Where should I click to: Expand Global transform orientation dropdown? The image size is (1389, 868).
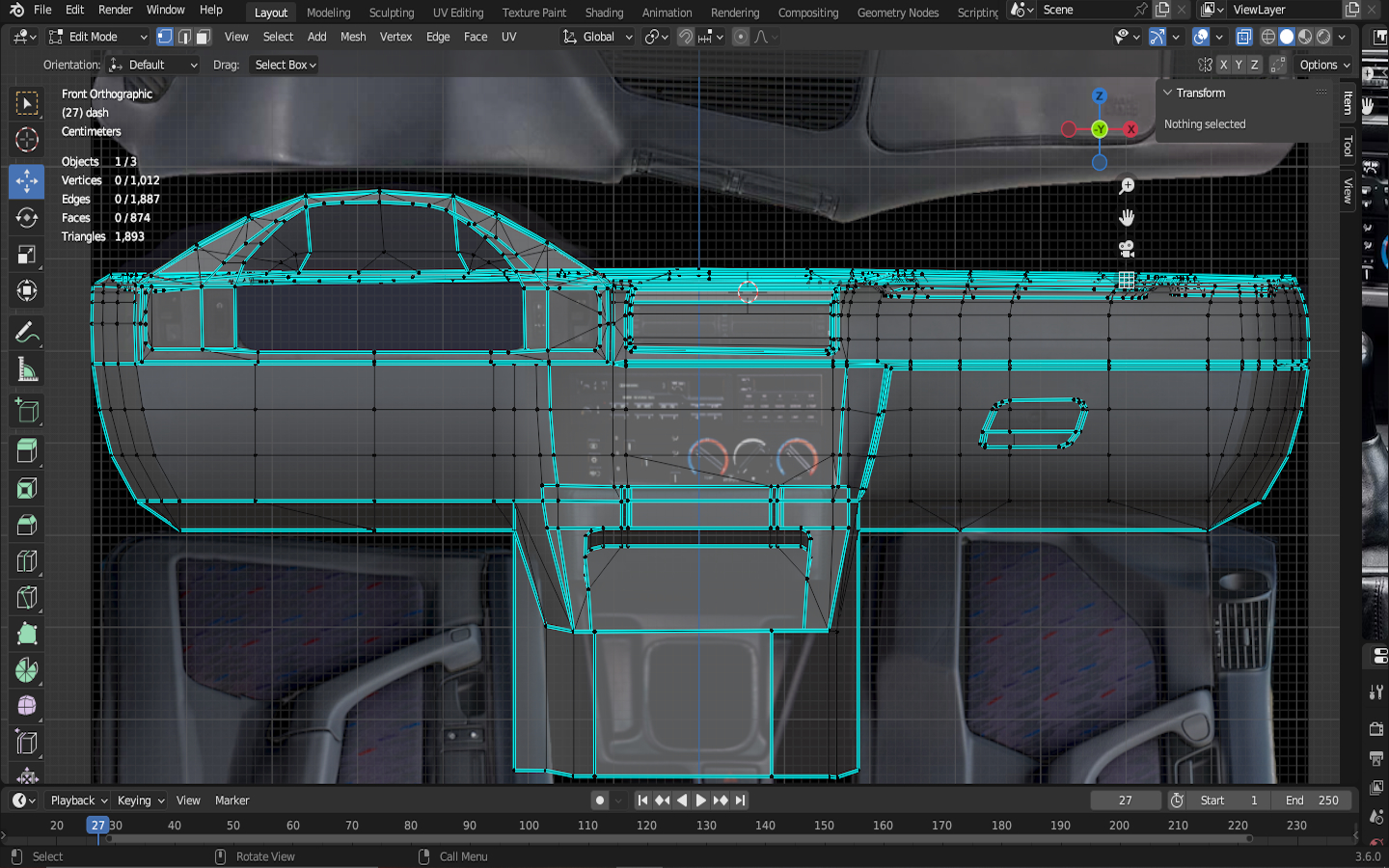point(598,37)
